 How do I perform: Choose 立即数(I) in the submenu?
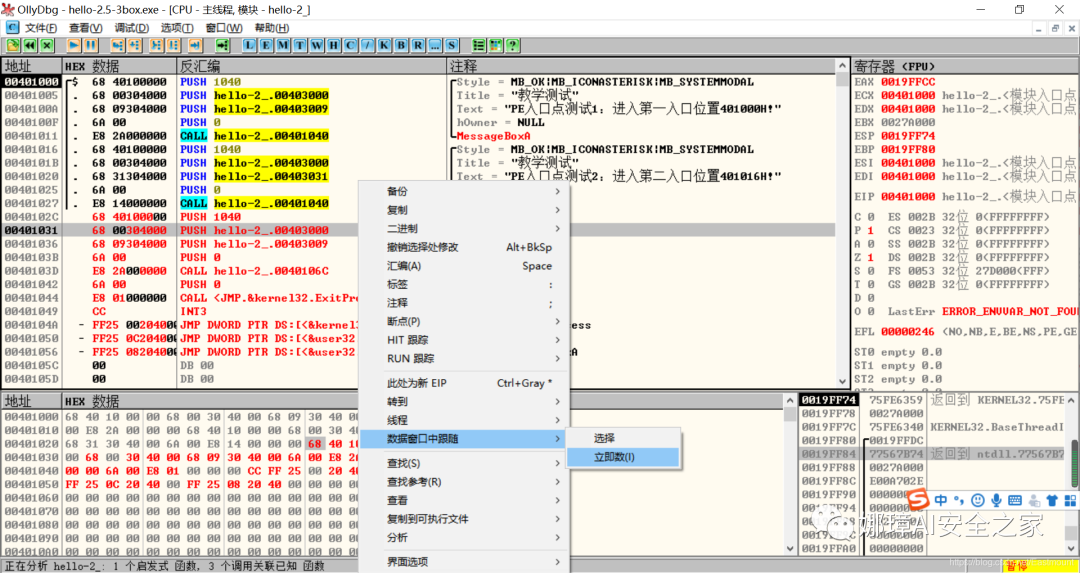(x=623, y=457)
